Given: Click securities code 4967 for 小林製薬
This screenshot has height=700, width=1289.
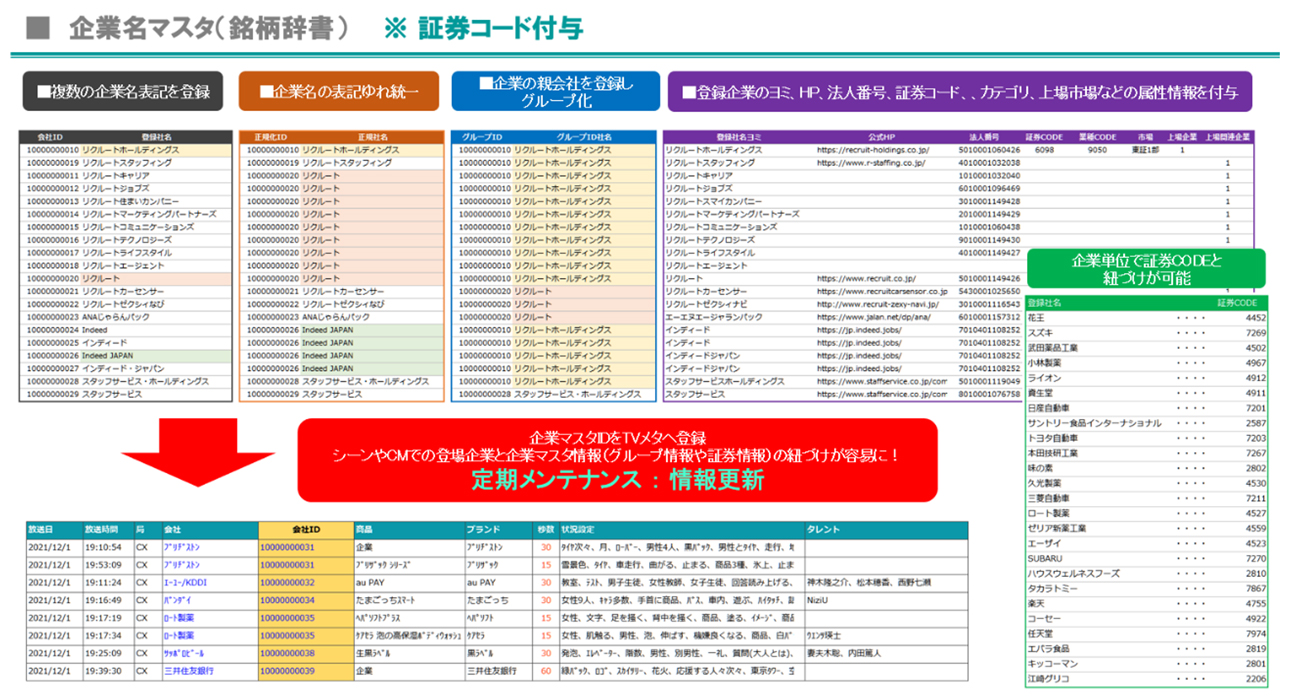Looking at the screenshot, I should coord(1255,363).
